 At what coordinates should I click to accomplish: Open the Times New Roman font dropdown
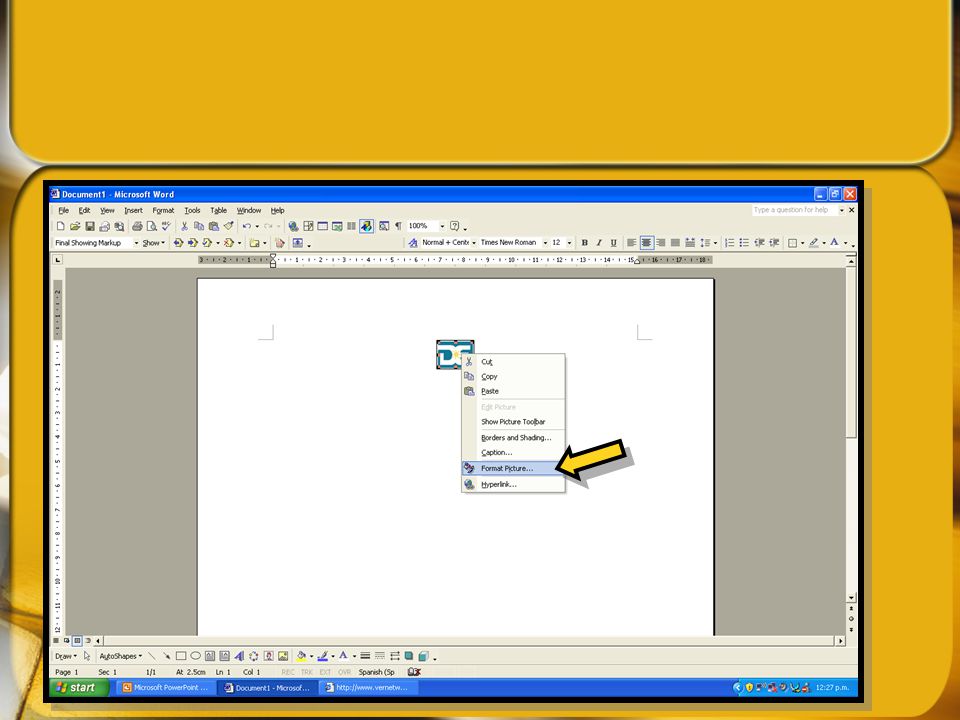545,243
